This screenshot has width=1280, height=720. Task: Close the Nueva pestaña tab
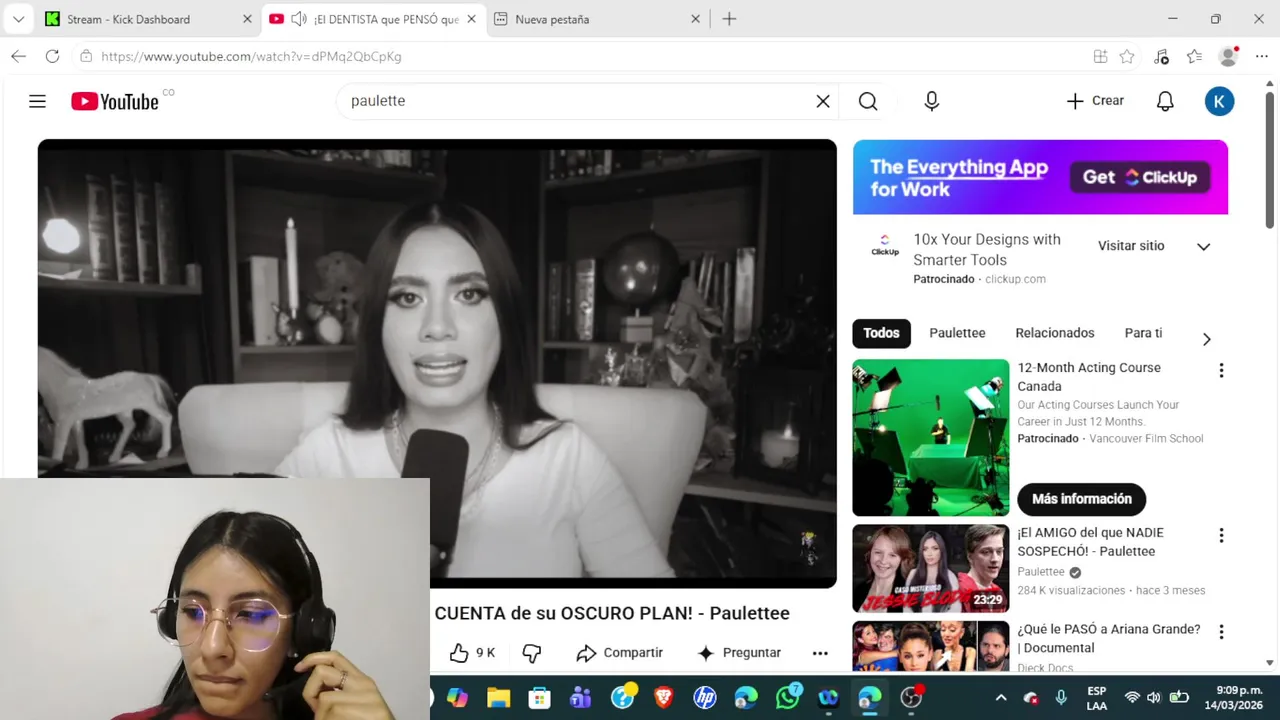[696, 19]
